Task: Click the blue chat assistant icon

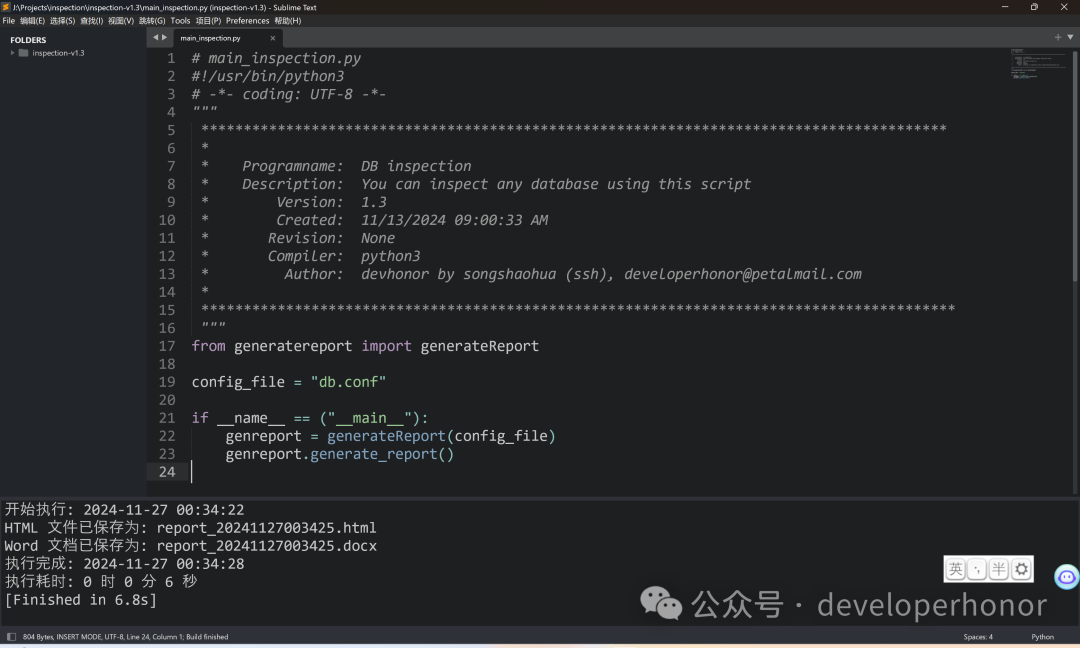Action: (x=1067, y=576)
